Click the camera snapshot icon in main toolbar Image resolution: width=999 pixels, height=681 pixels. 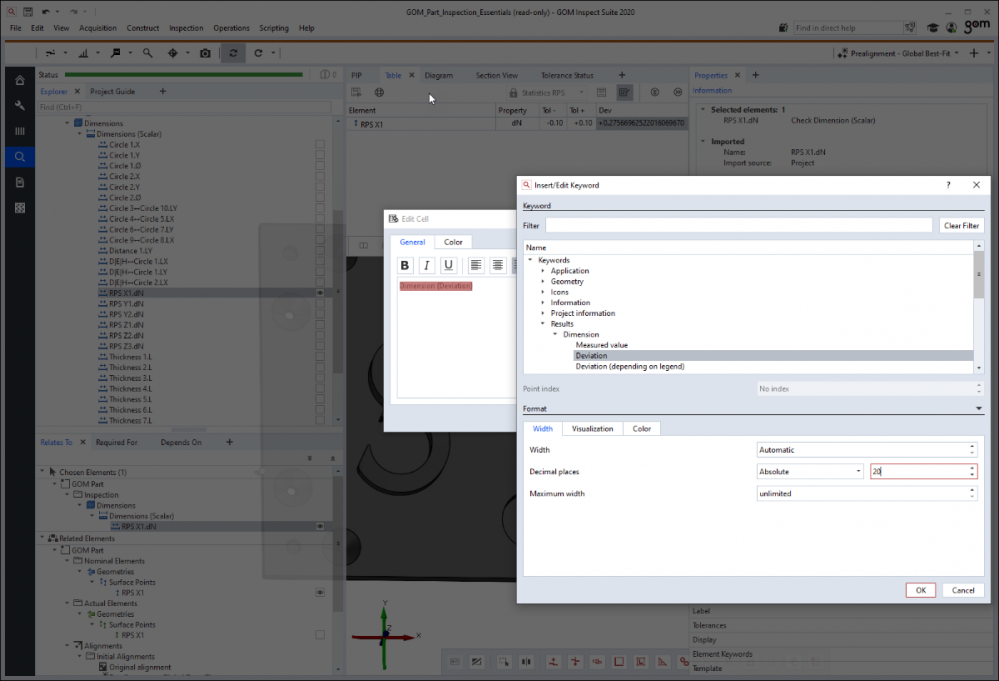tap(205, 53)
